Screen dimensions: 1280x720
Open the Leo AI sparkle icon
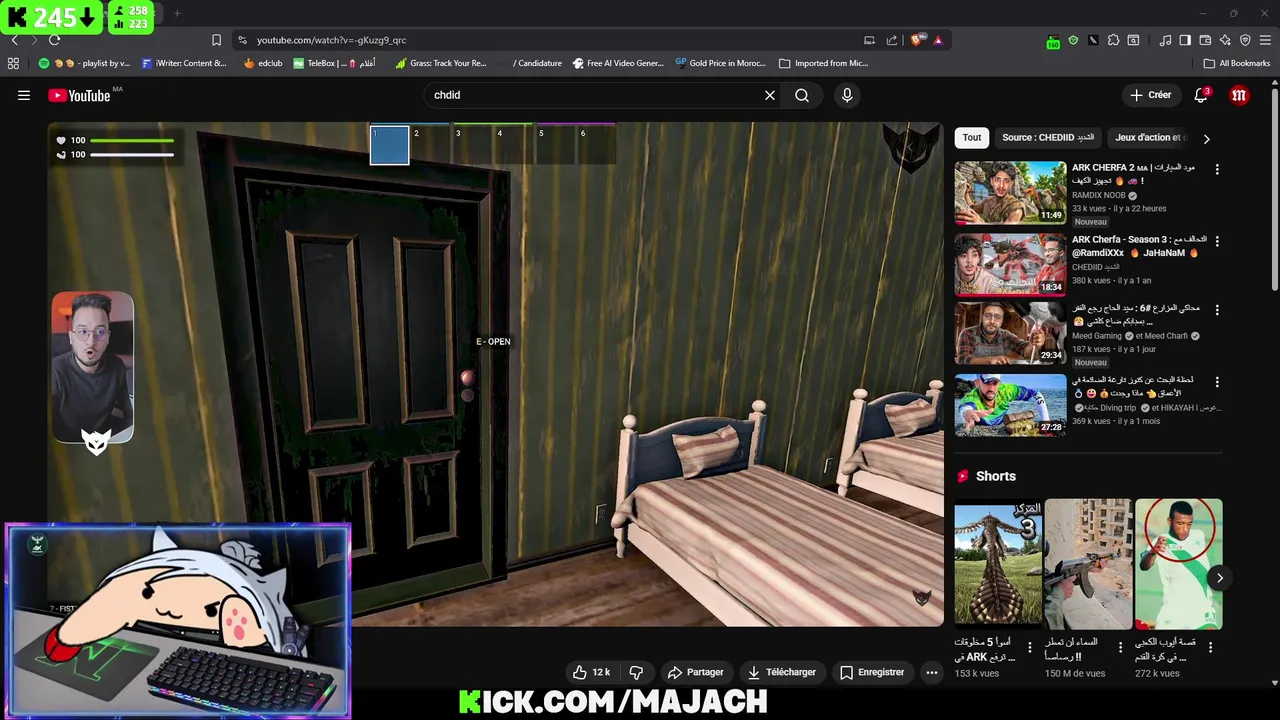pos(1225,40)
